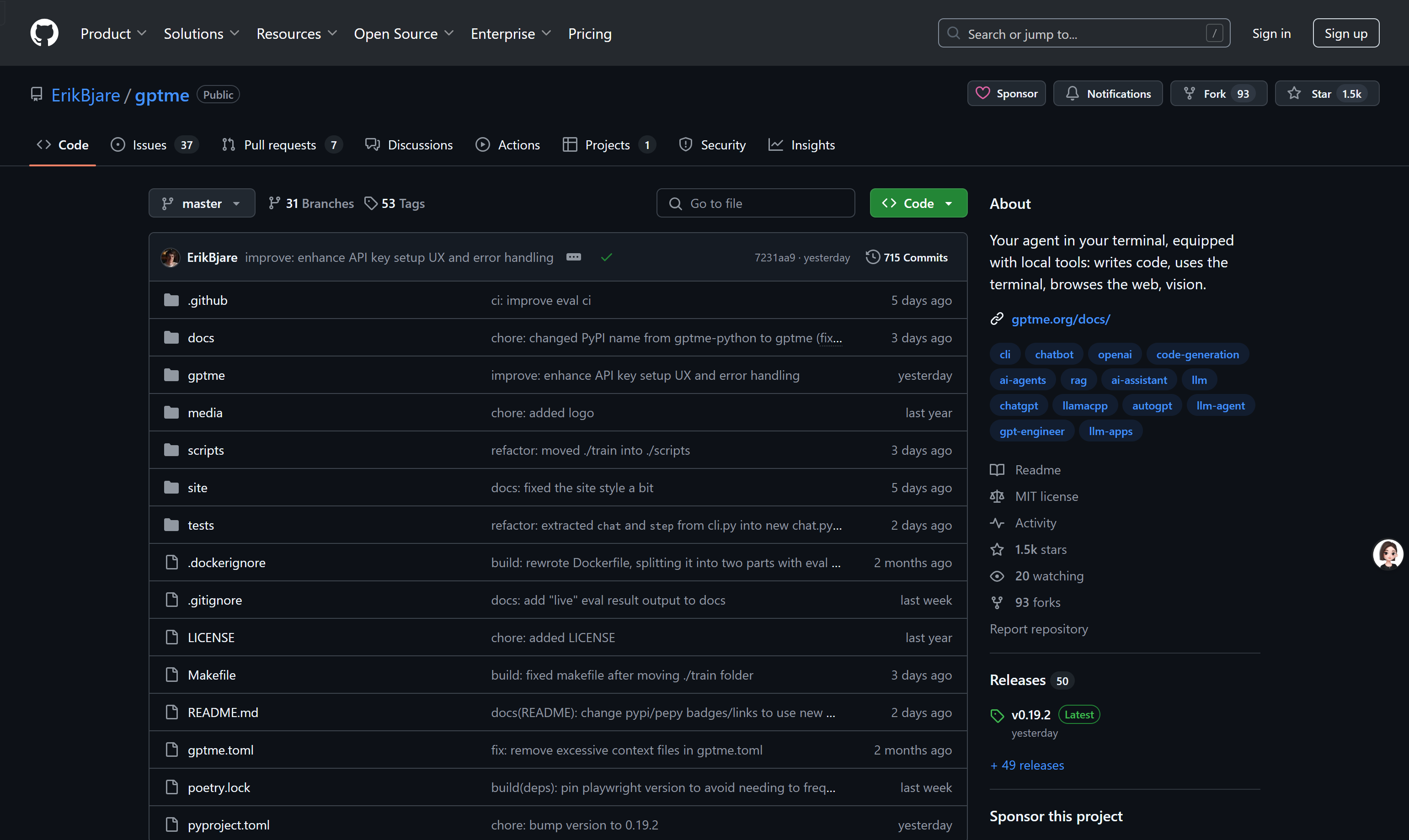Expand commit message ellipsis details
Image resolution: width=1409 pixels, height=840 pixels.
point(573,257)
